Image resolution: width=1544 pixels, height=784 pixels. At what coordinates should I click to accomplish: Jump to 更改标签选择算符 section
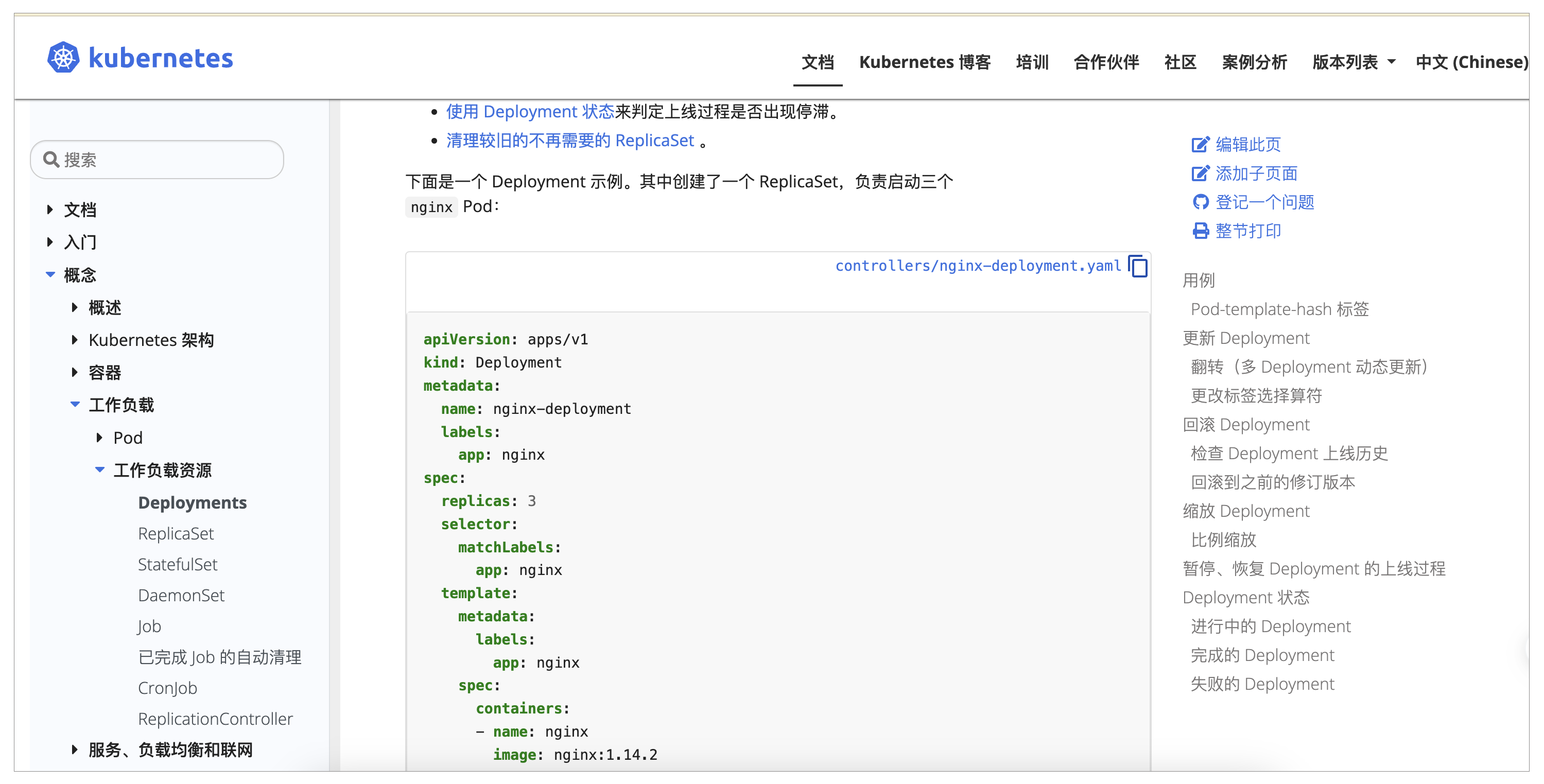[1256, 395]
